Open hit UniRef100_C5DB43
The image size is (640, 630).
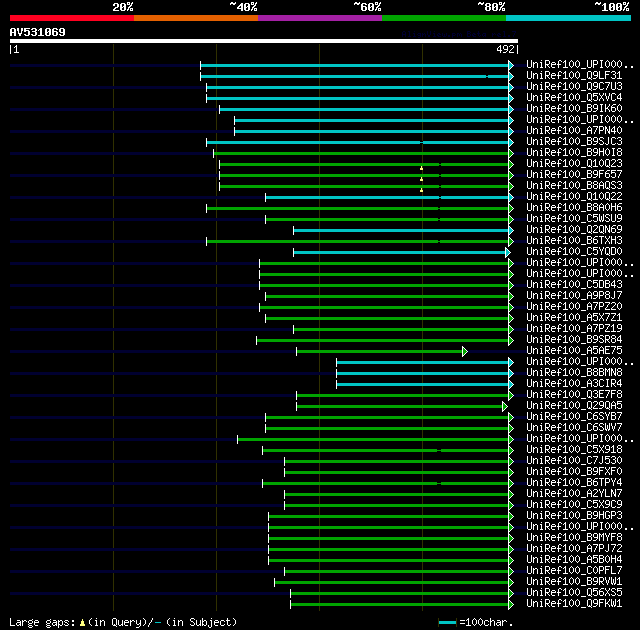[574, 284]
